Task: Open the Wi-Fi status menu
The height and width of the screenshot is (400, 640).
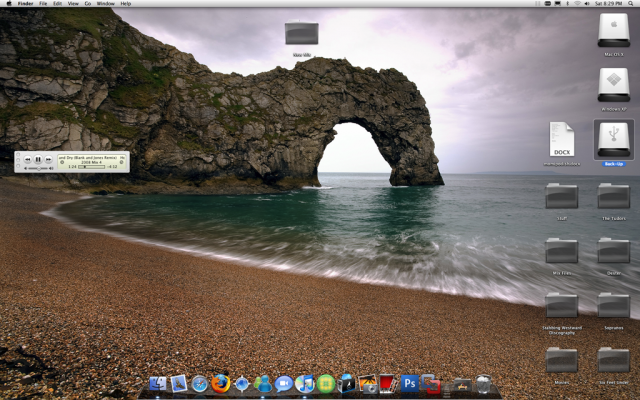Action: (x=577, y=3)
